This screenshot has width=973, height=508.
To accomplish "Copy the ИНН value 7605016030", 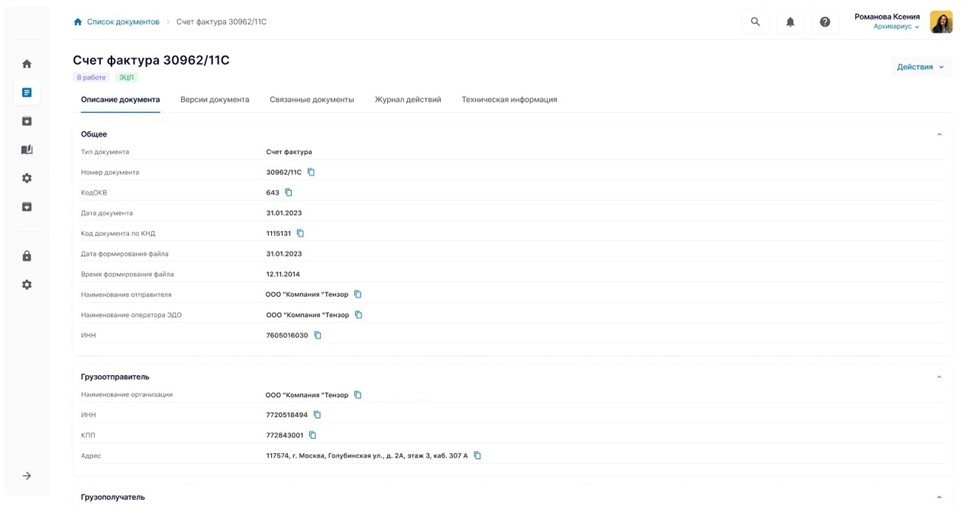I will (318, 335).
